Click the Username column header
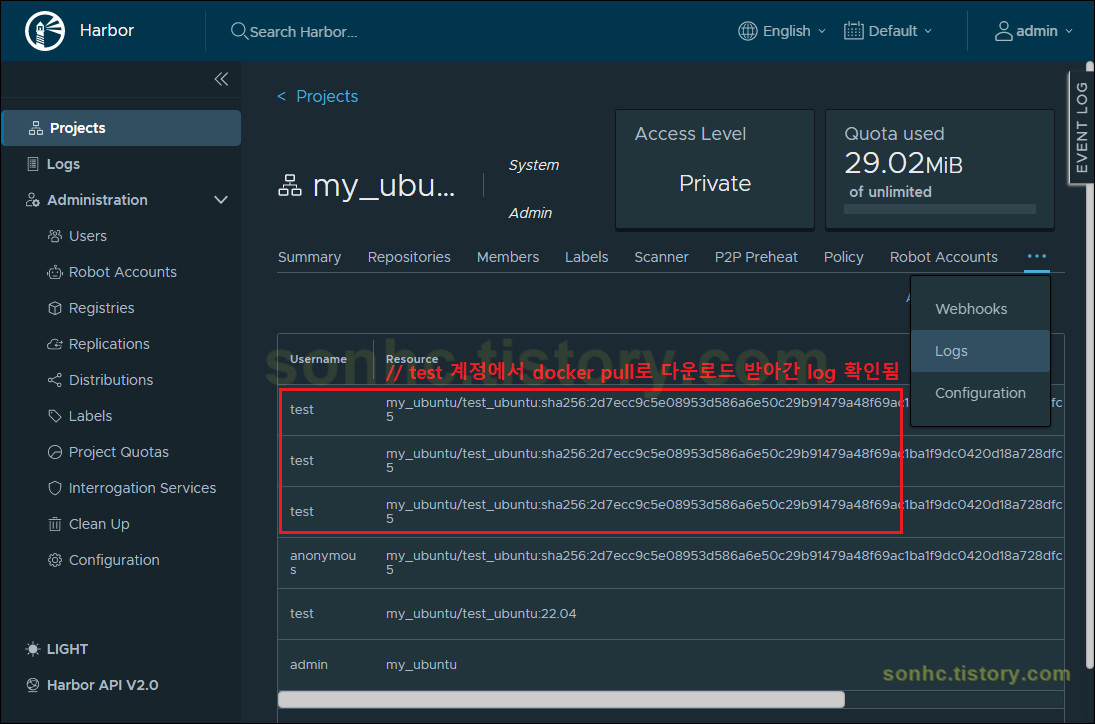1095x724 pixels. click(318, 359)
